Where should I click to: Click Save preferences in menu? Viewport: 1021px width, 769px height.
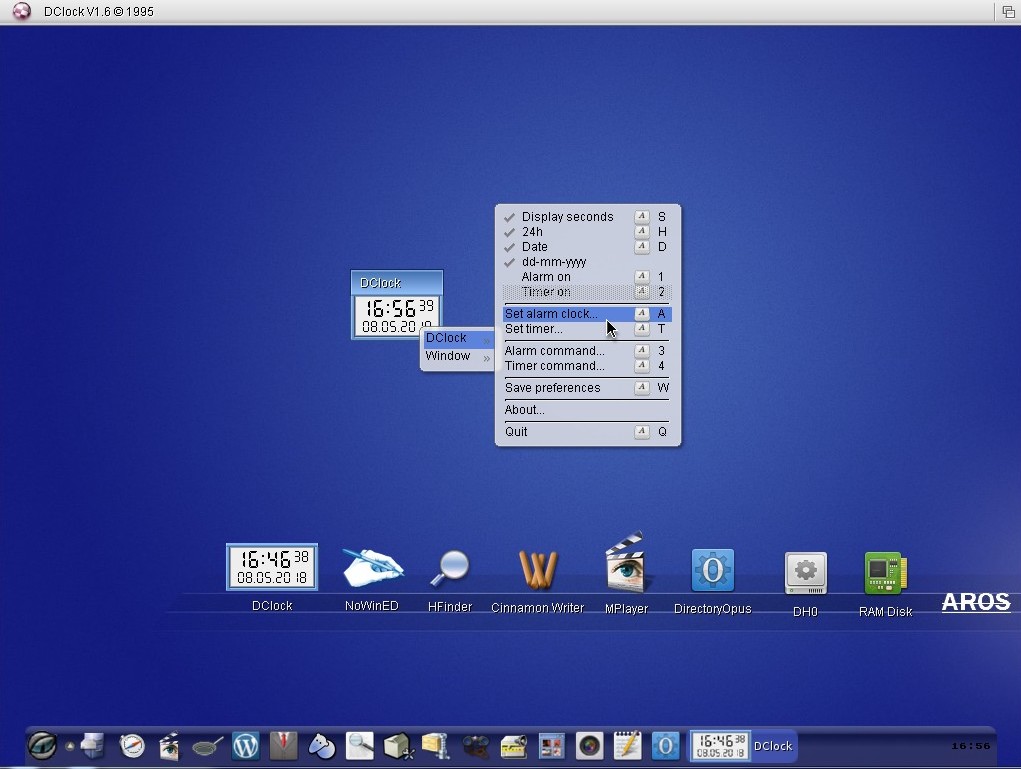(x=553, y=388)
